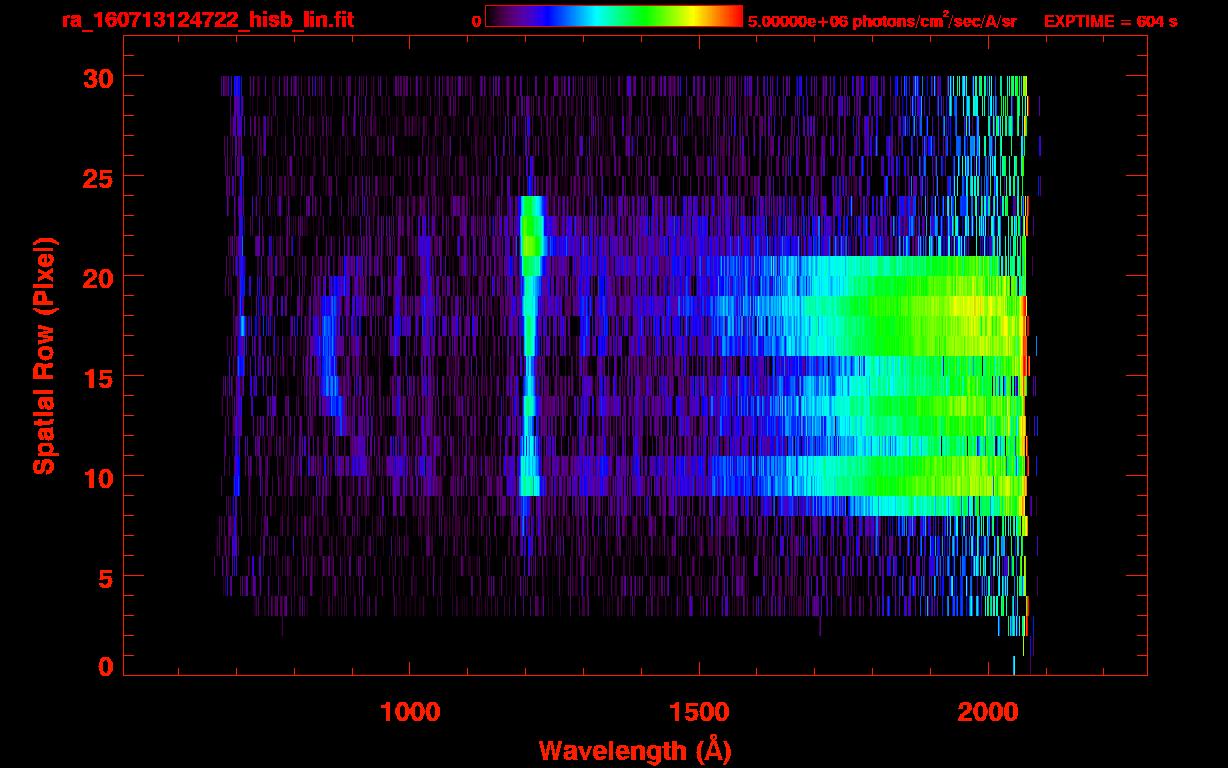1228x768 pixels.
Task: Select the Spatial Row (Pixel) axis label
Action: point(44,355)
